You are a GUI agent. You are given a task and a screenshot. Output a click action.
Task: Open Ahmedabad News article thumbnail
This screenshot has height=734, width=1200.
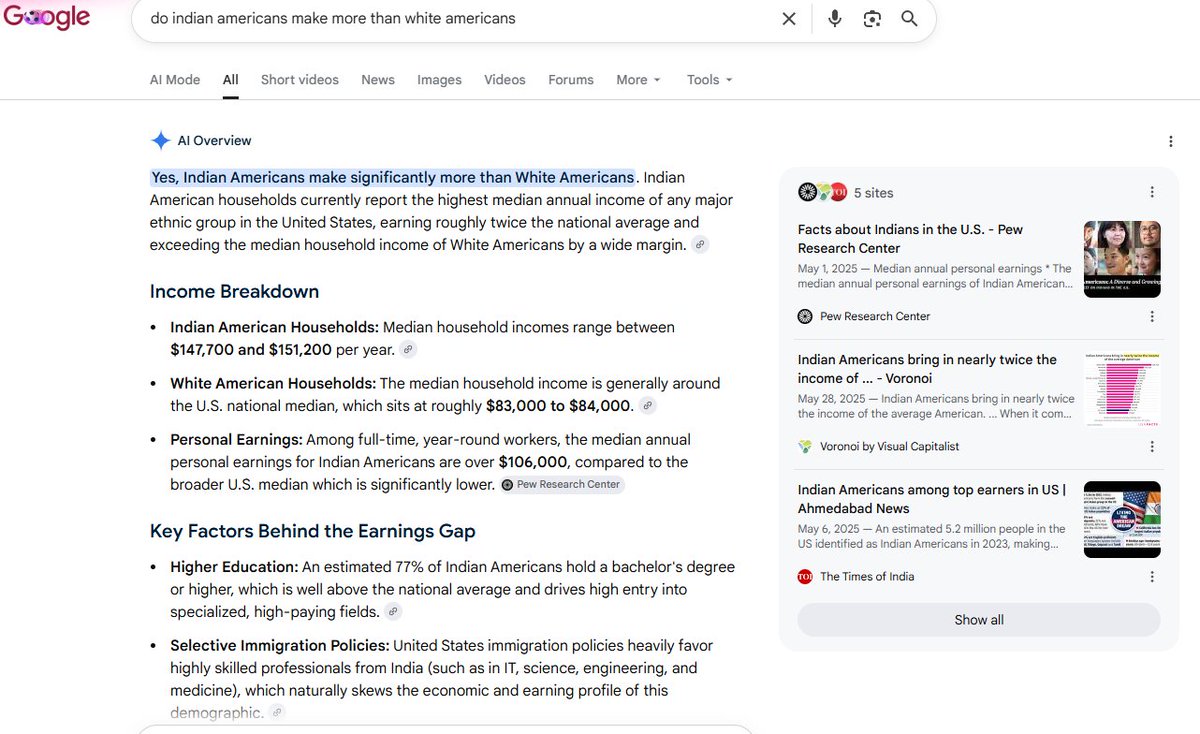(1122, 519)
